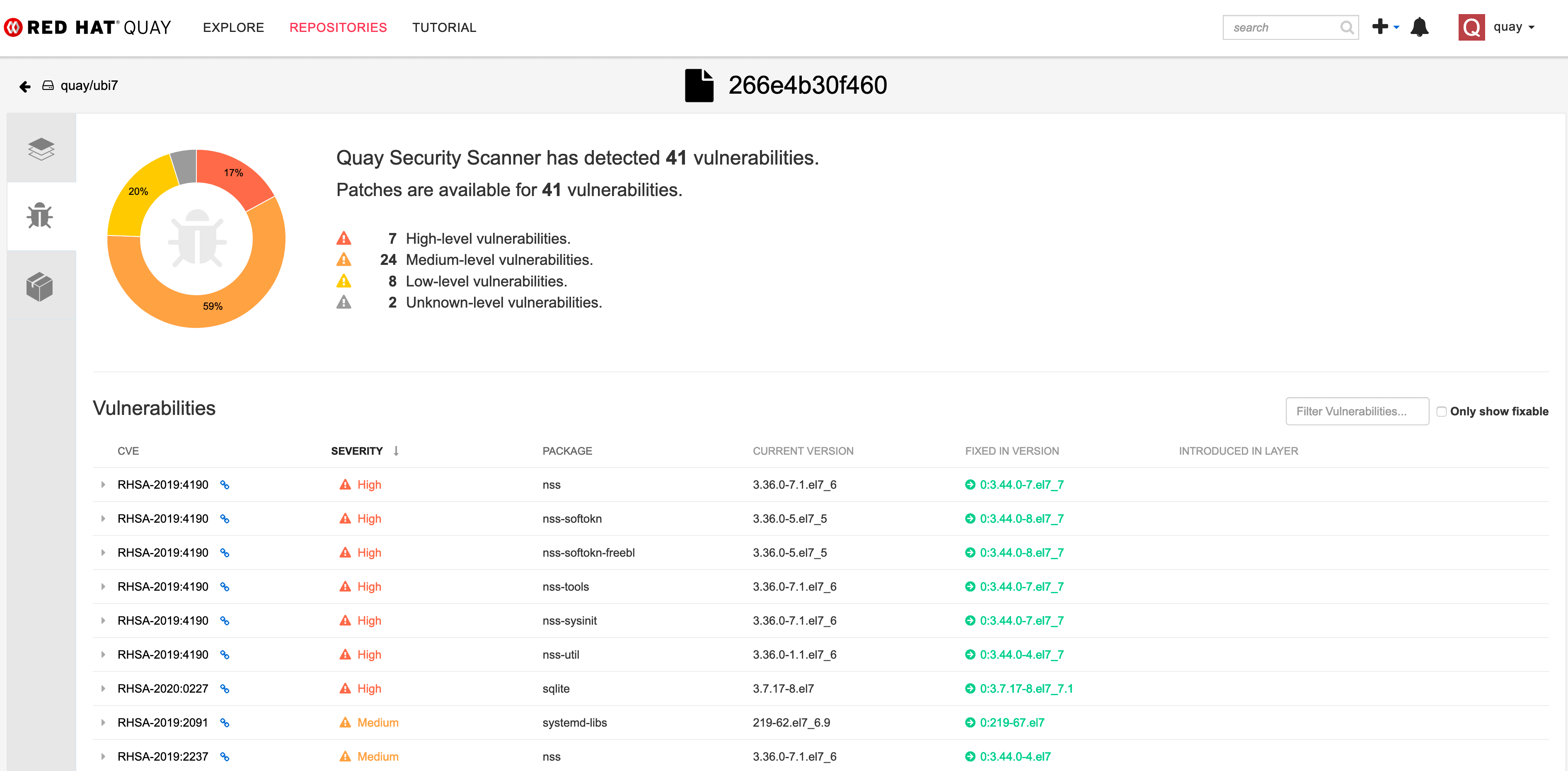This screenshot has height=771, width=1568.
Task: Go to the Explore menu item
Action: point(233,27)
